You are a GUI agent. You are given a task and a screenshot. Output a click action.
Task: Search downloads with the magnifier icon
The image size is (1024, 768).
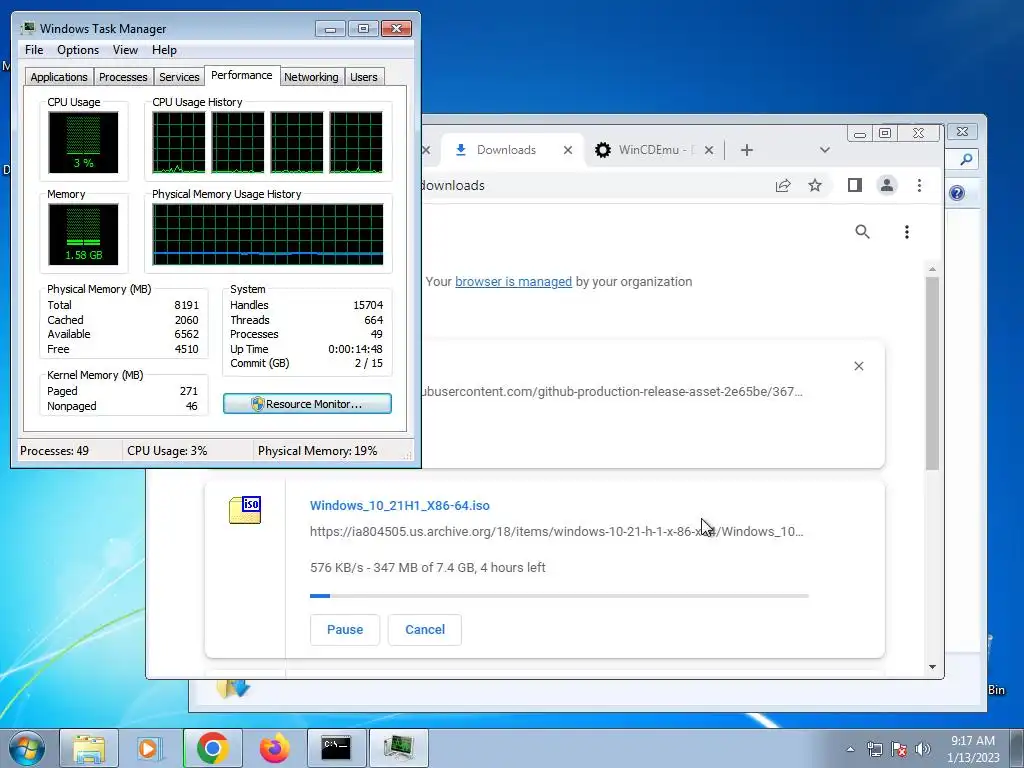[x=862, y=231]
